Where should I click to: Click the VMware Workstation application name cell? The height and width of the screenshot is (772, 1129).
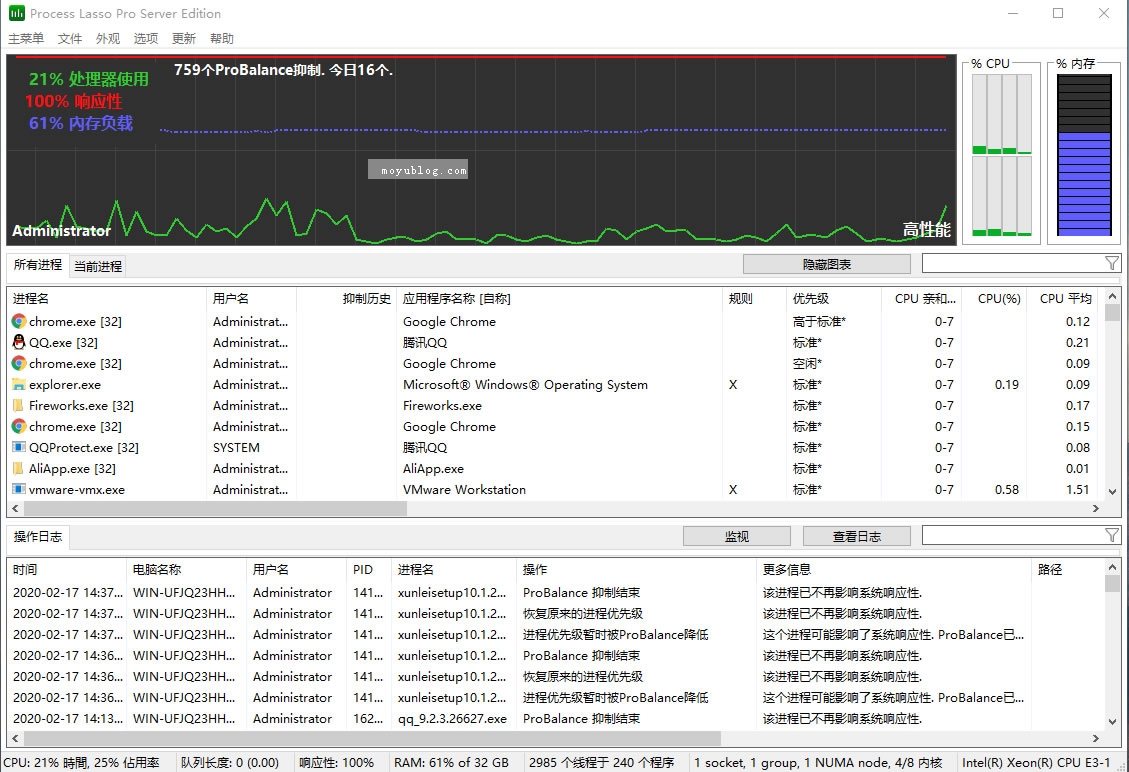(464, 489)
